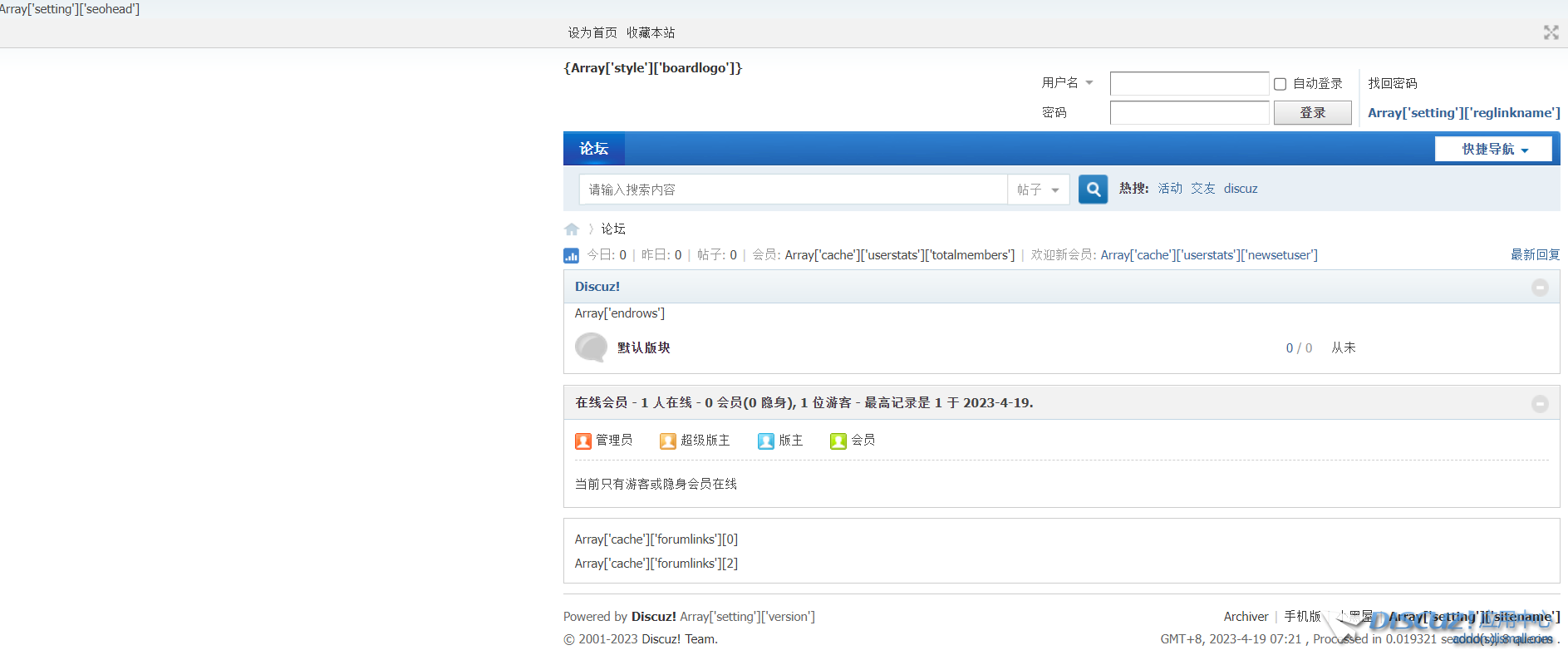This screenshot has height=660, width=1568.
Task: Open the forum statistics chart icon
Action: coord(571,256)
